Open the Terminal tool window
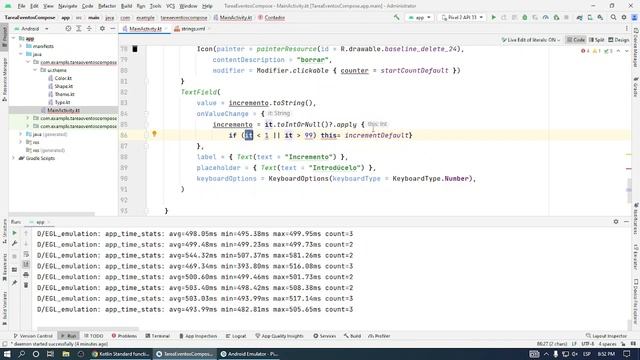 click(158, 336)
